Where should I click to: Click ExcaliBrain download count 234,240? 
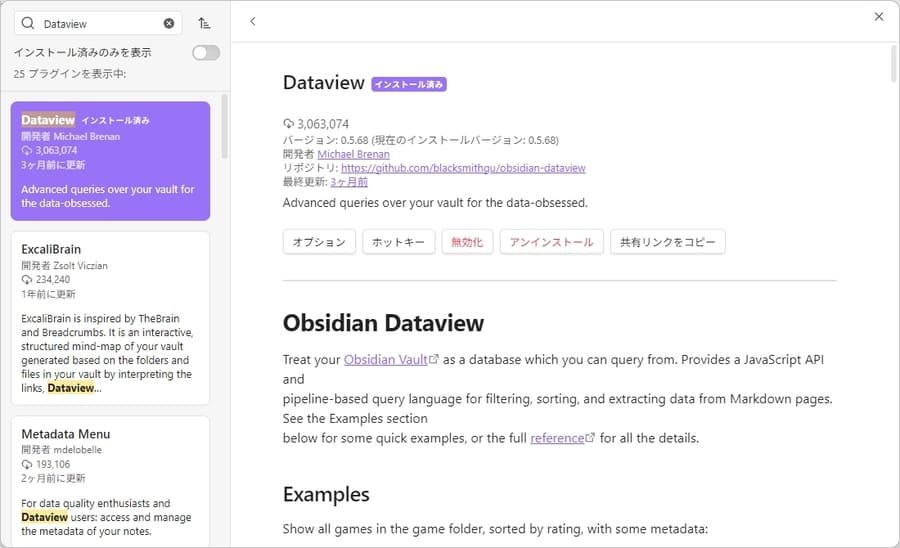[x=46, y=279]
